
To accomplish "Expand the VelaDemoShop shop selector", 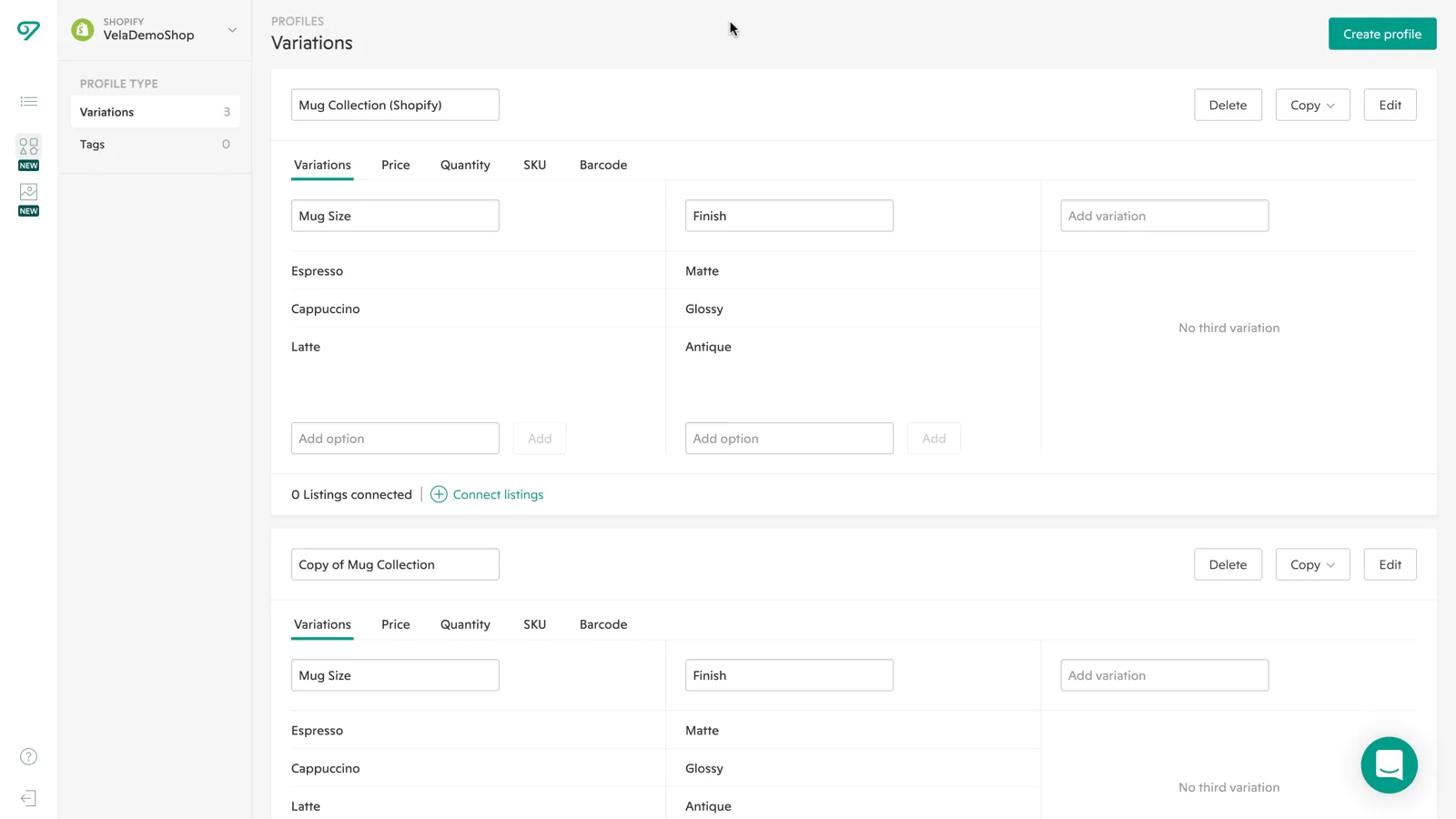I will (x=232, y=30).
